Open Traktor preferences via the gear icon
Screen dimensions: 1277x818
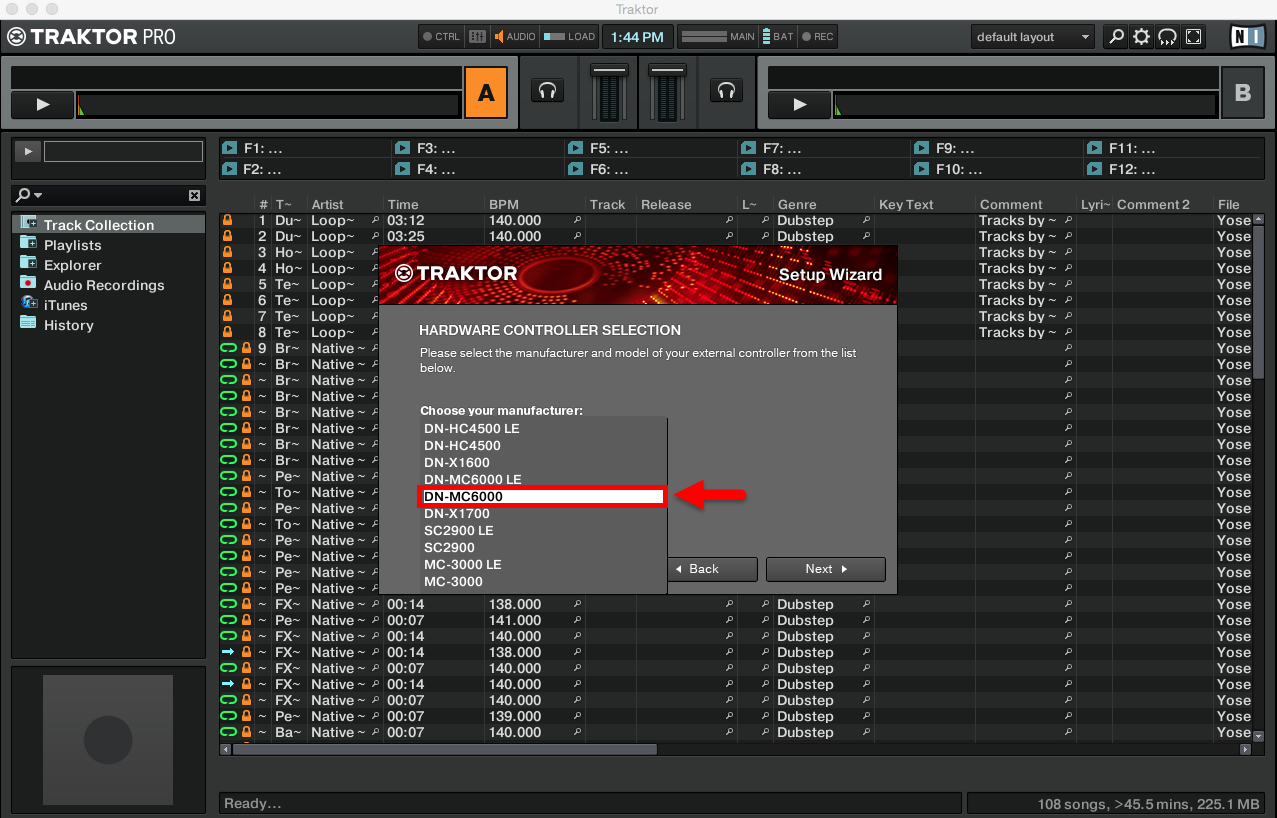tap(1140, 36)
